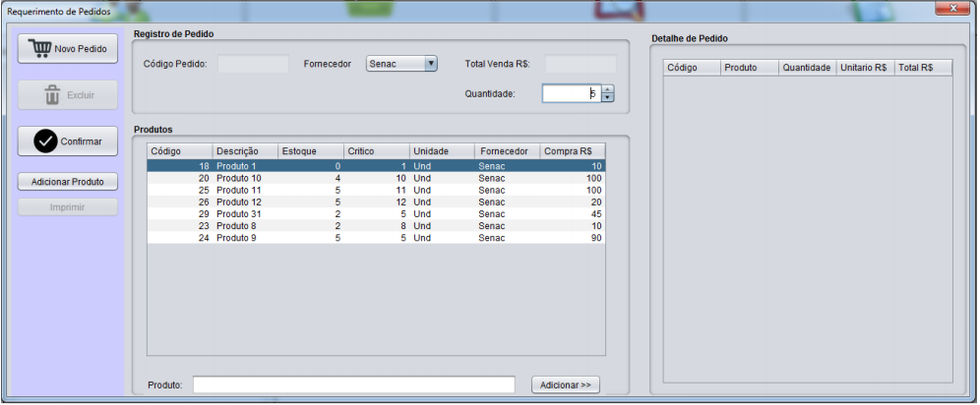Click into the Quantidade number field

click(x=571, y=94)
